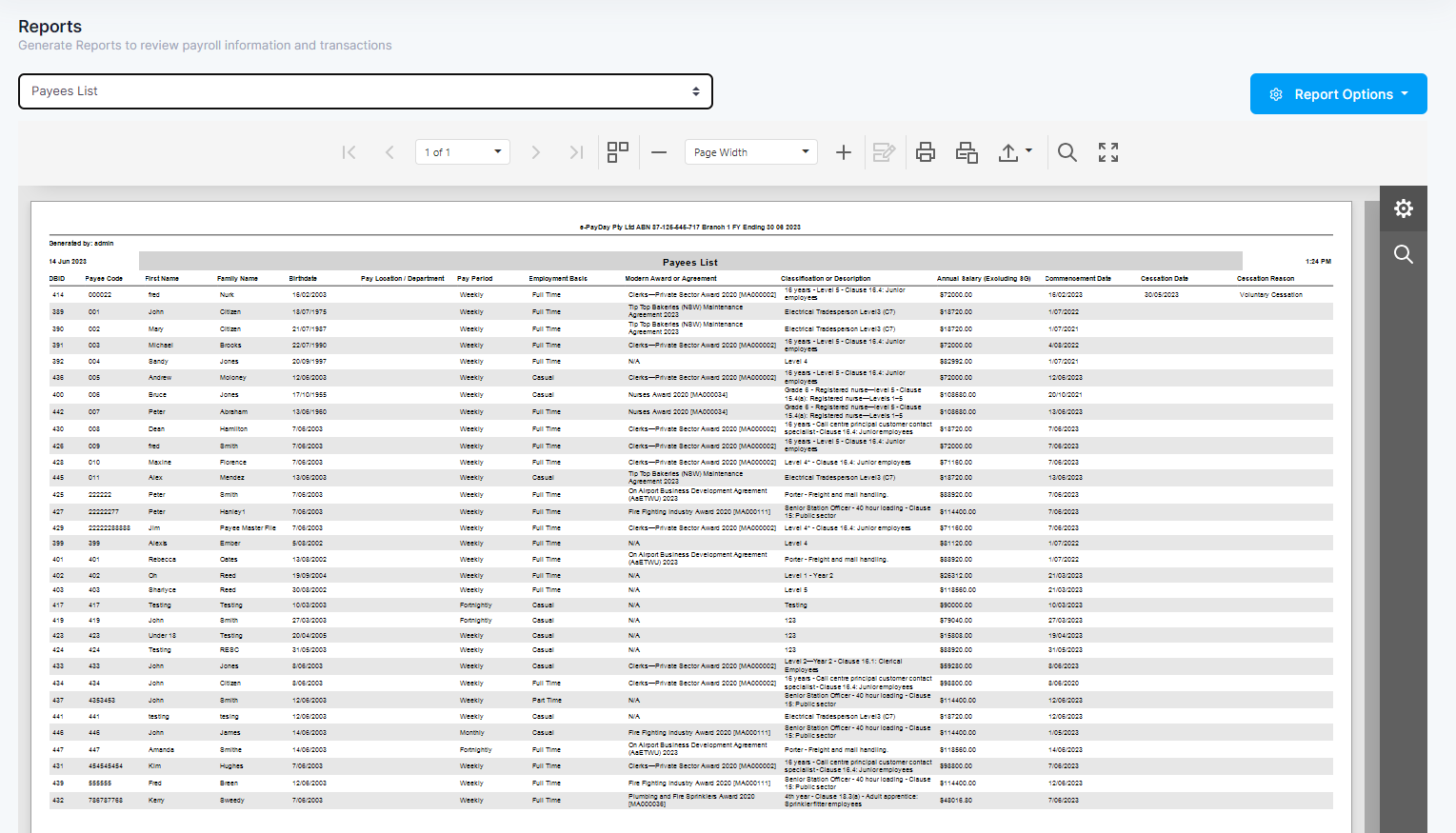
Task: Click first name 'Sandy'
Action: pyautogui.click(x=158, y=362)
